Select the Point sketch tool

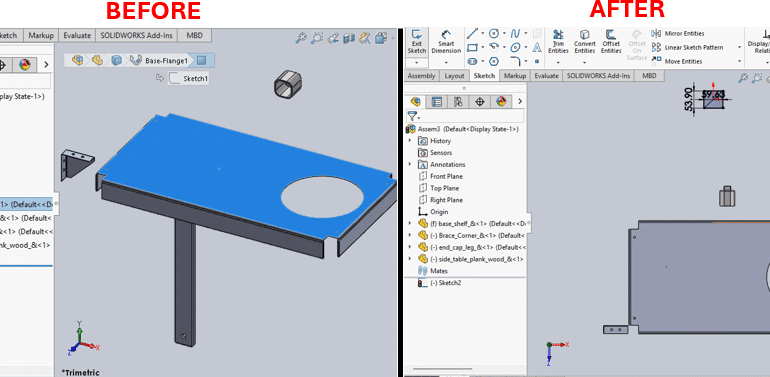tap(537, 61)
